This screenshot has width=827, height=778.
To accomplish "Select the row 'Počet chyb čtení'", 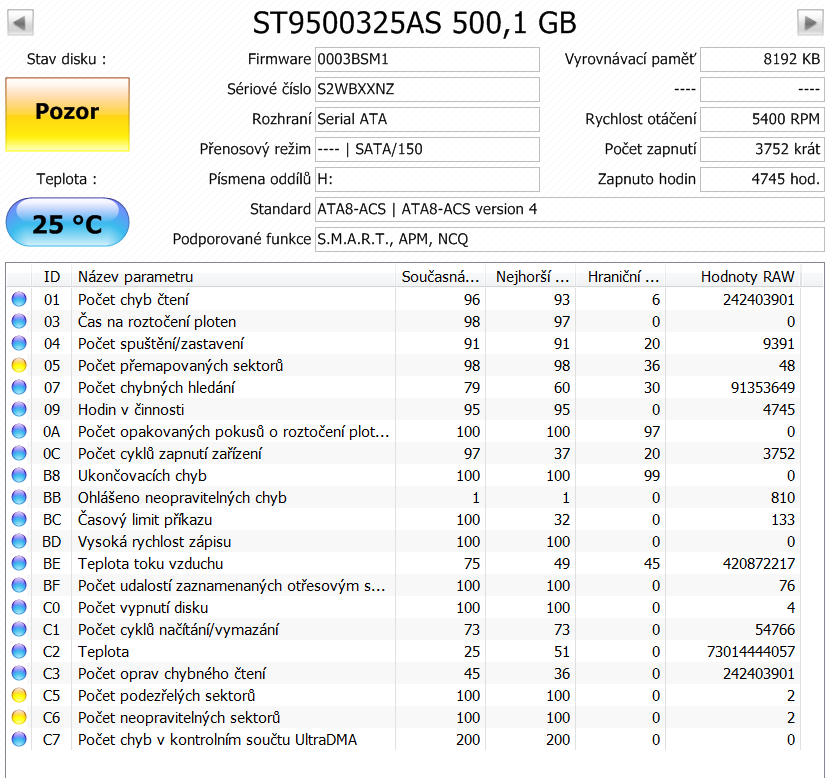I will [x=403, y=300].
